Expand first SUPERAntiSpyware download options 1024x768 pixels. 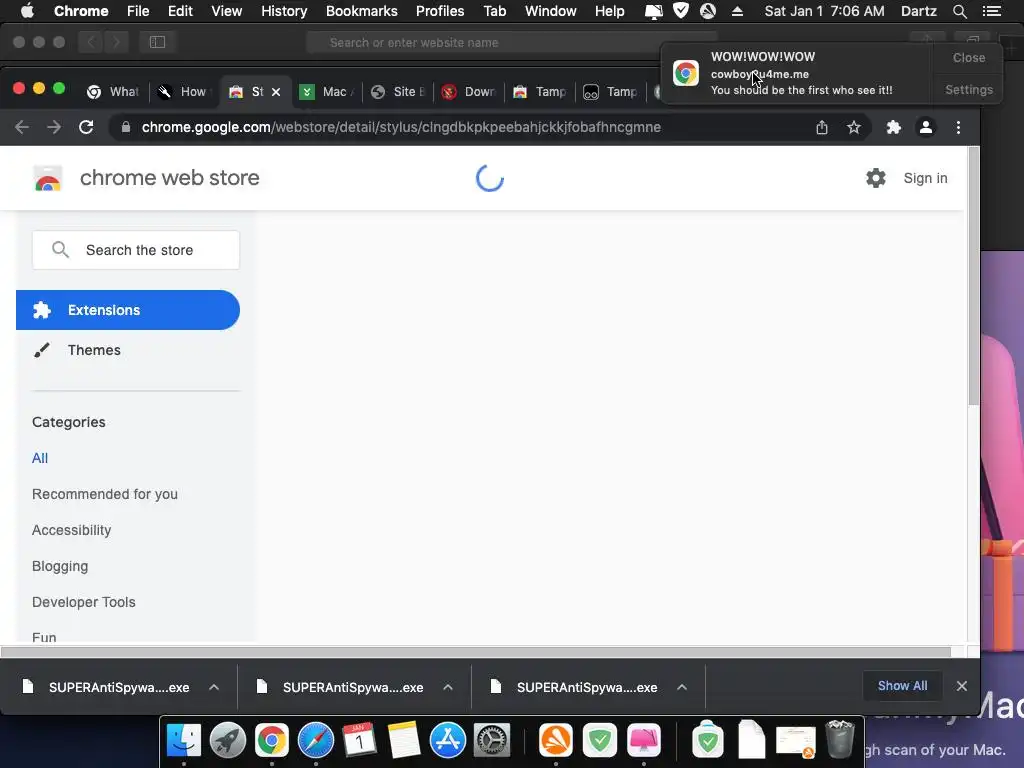tap(214, 687)
